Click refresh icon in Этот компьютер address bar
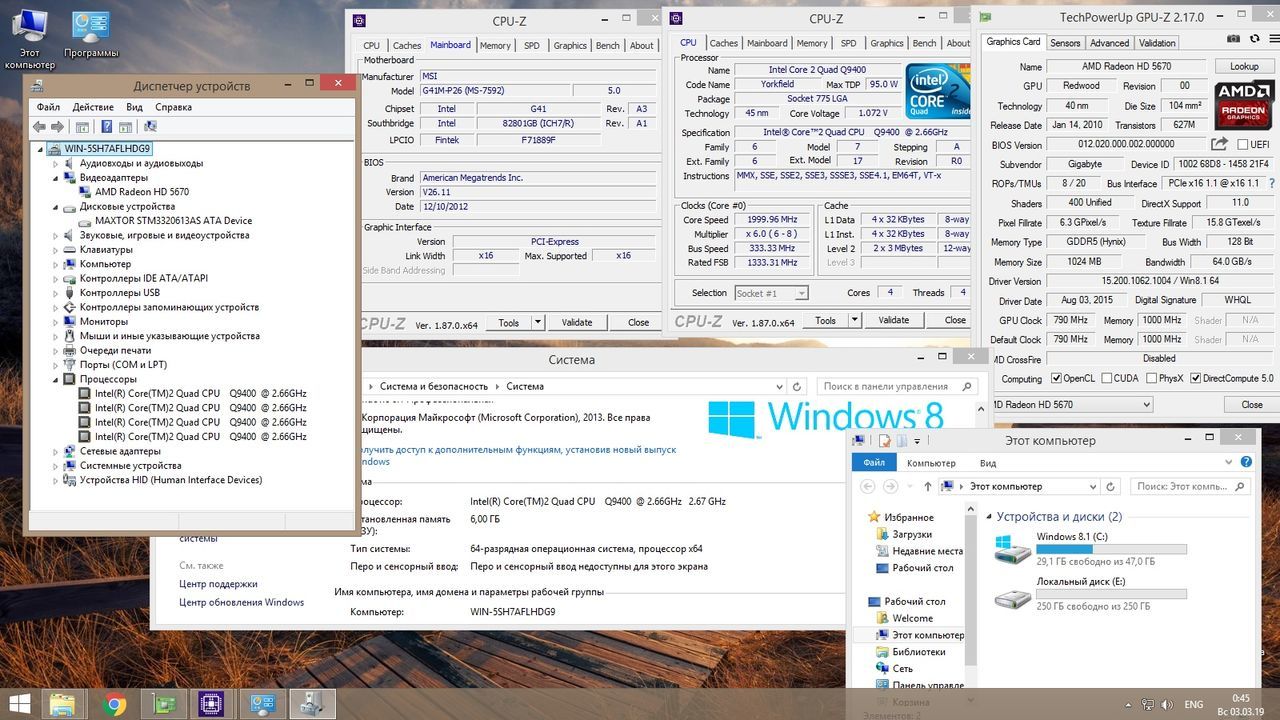This screenshot has width=1280, height=720. 1111,487
